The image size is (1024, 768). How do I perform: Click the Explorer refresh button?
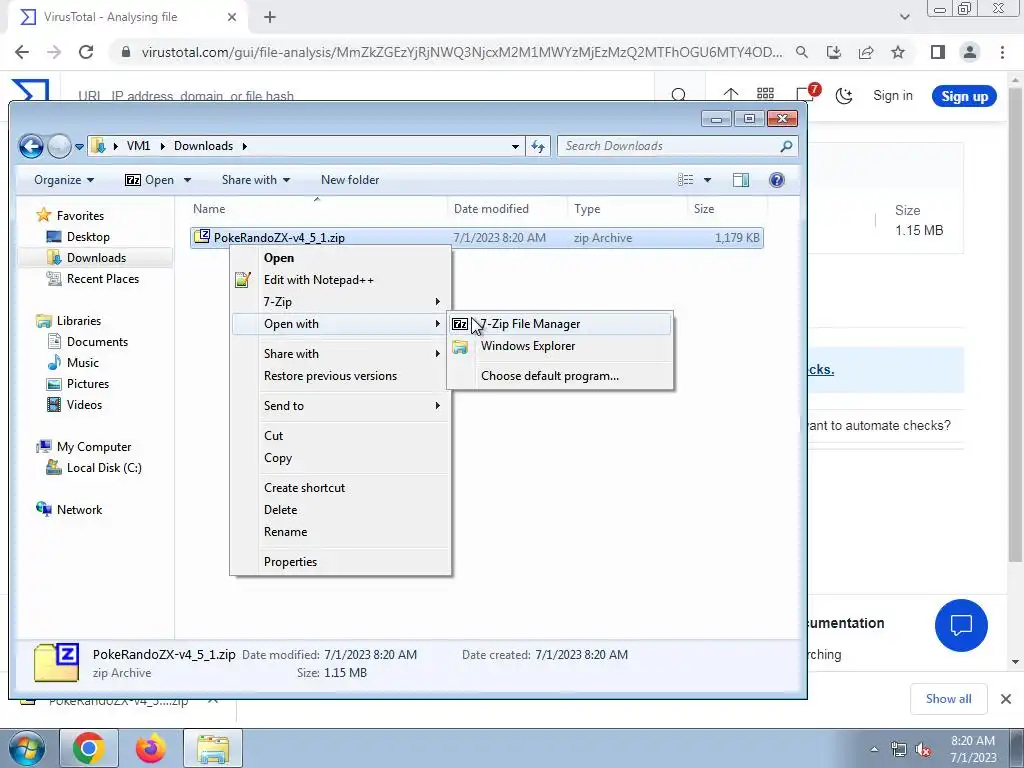538,146
